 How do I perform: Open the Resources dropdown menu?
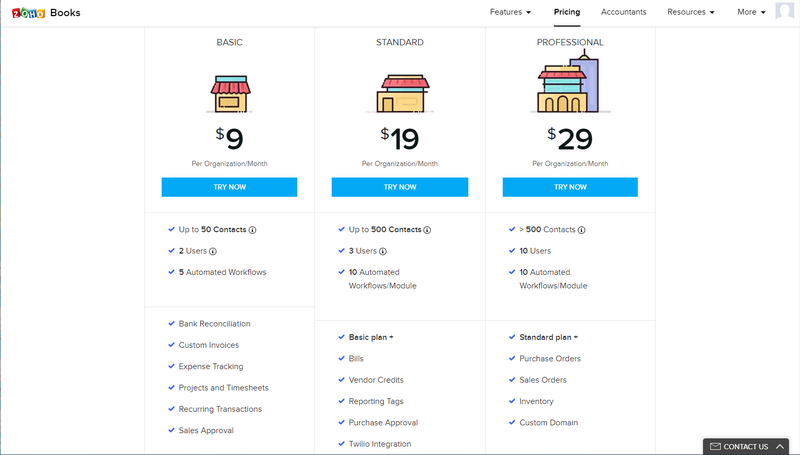[691, 12]
